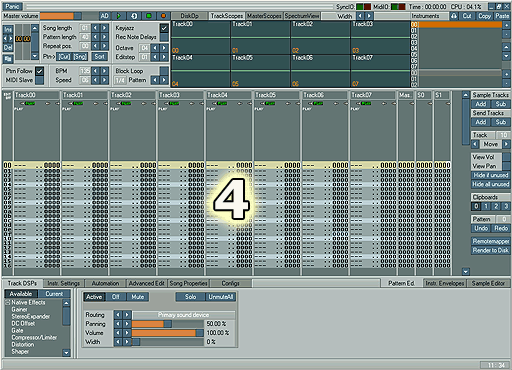Lower the Editstep with its left arrow
The image size is (512, 370).
(x=155, y=57)
